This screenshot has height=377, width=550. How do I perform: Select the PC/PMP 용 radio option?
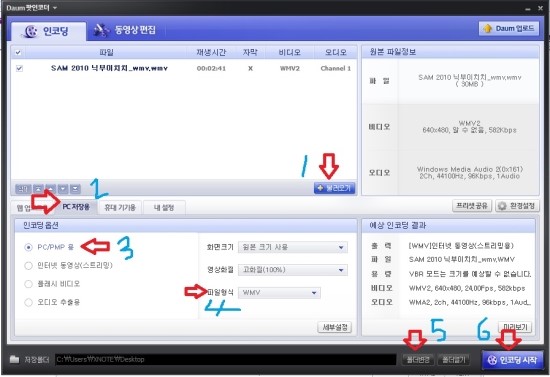point(28,247)
